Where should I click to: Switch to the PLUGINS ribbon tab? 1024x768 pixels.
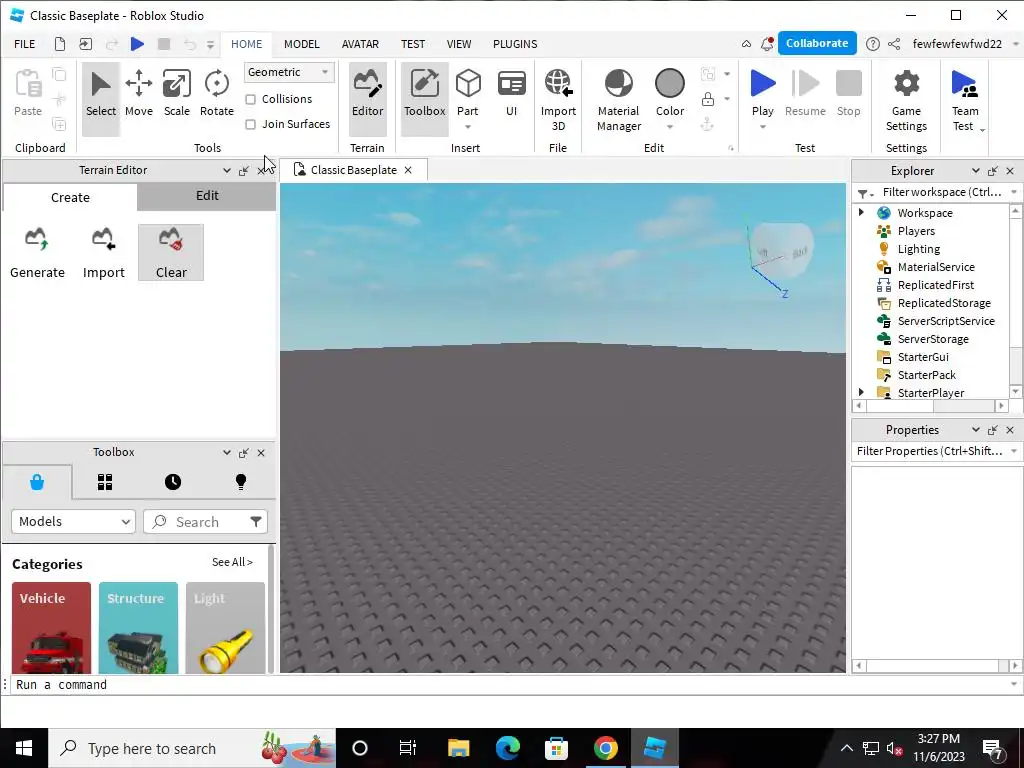coord(515,44)
